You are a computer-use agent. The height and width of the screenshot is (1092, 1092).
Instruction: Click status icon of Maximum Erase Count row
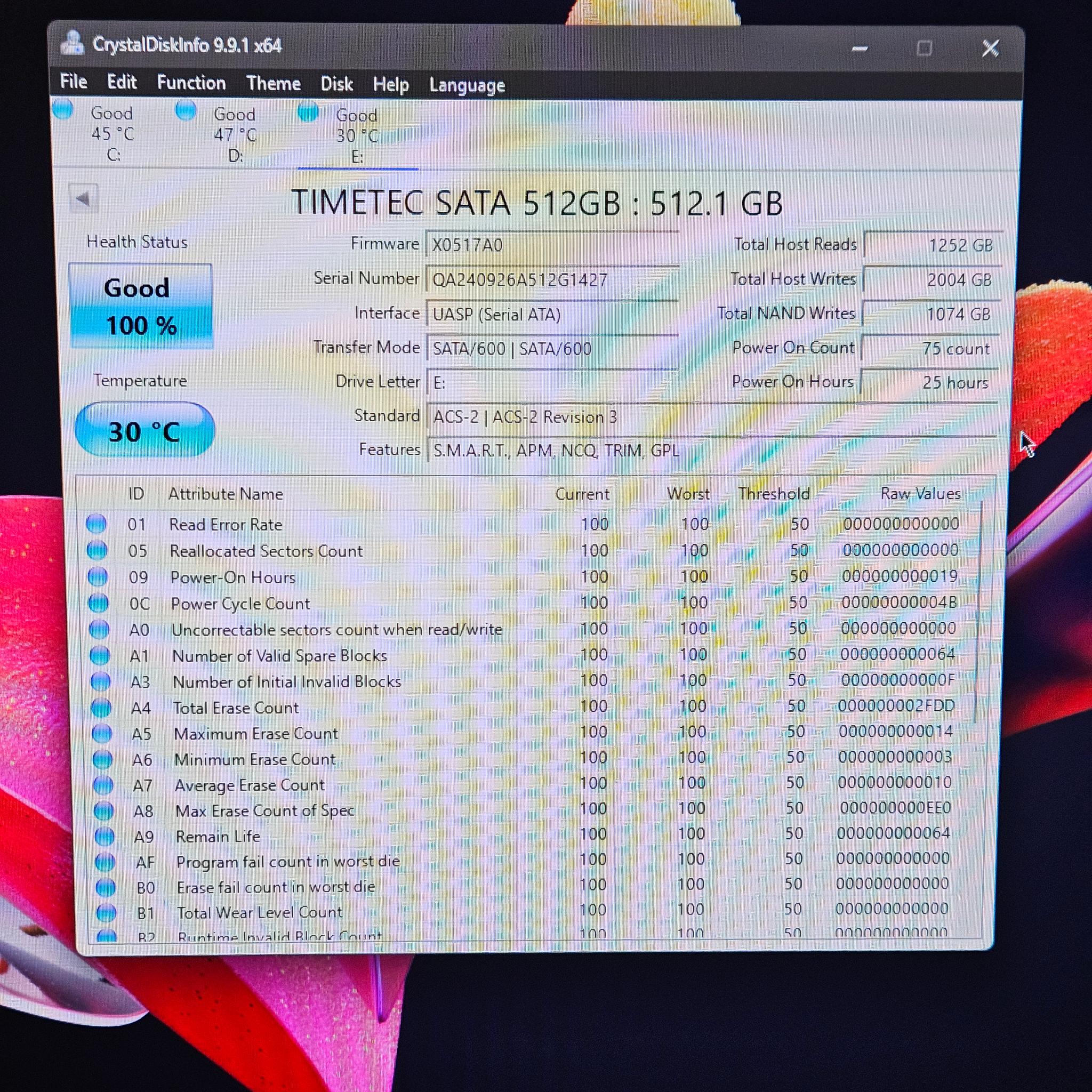coord(102,733)
